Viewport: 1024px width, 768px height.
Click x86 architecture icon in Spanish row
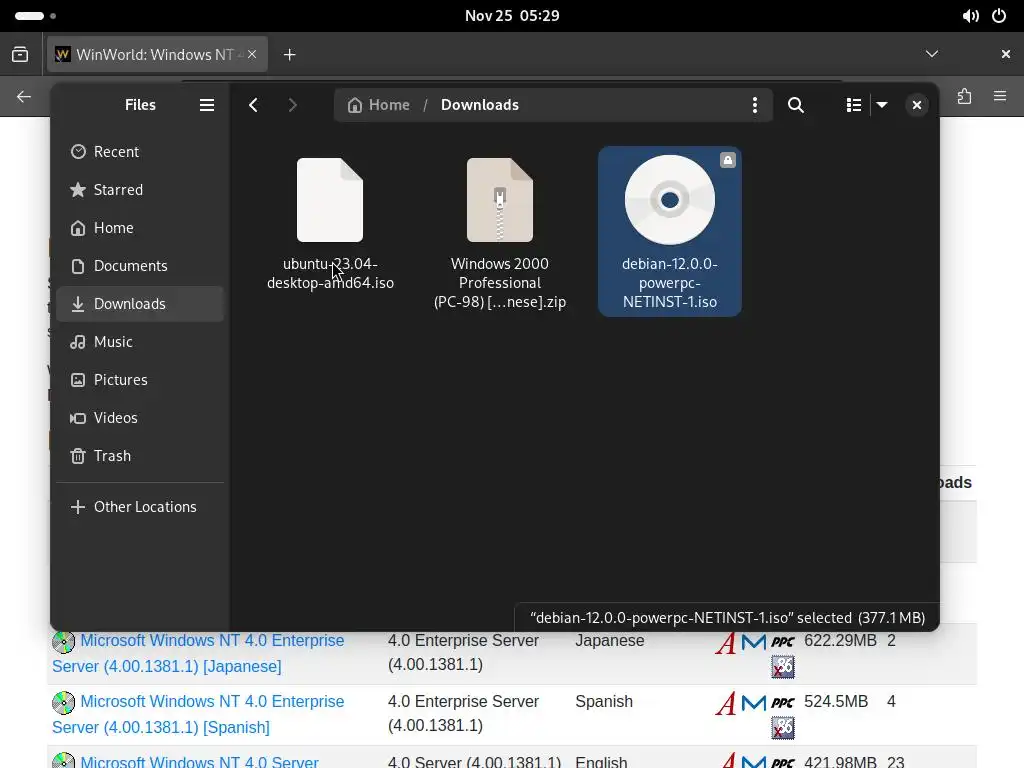[x=782, y=728]
